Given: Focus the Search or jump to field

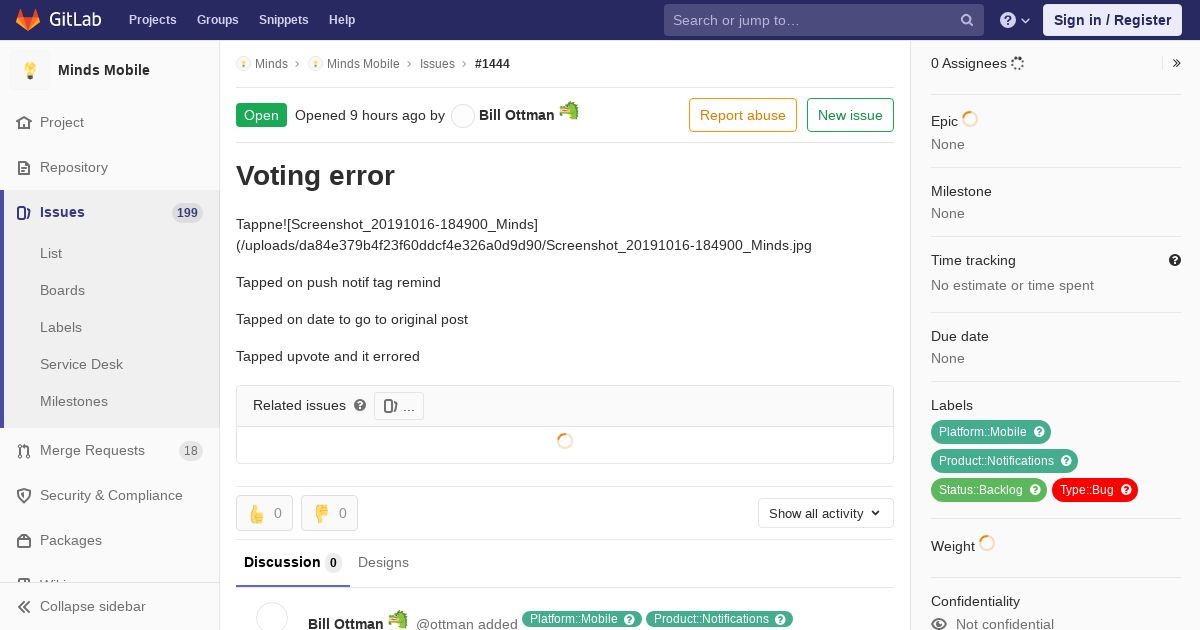Looking at the screenshot, I should coord(824,20).
